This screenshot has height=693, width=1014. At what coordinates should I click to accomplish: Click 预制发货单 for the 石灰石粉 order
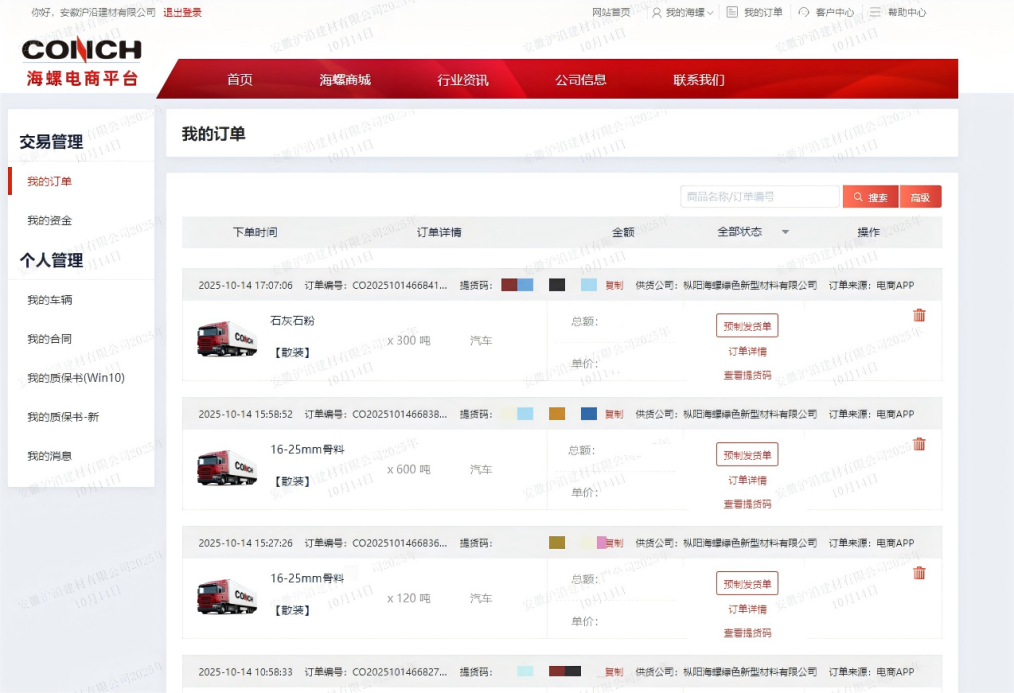click(x=747, y=326)
